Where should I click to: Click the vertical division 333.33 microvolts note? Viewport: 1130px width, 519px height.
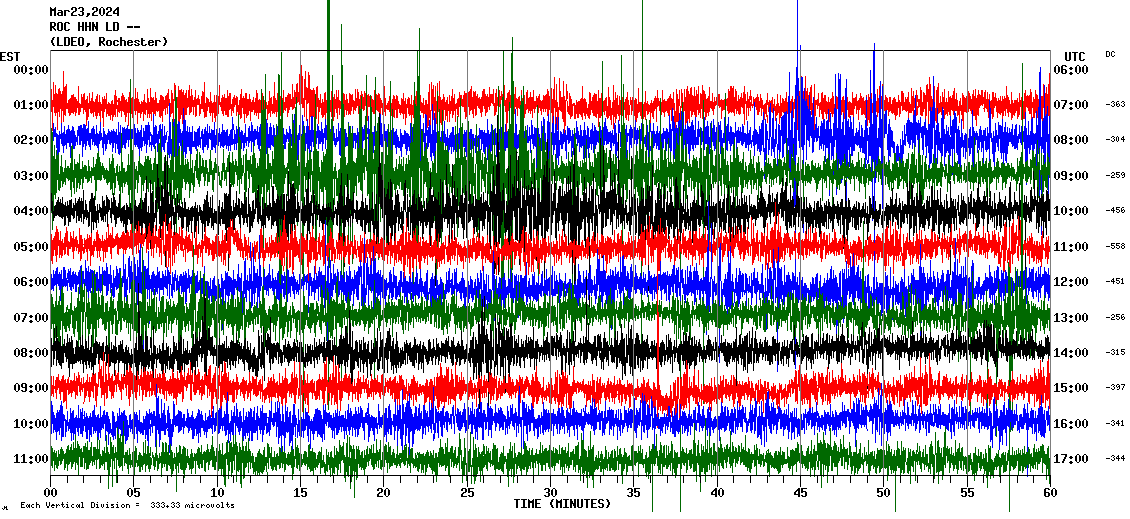(x=127, y=506)
